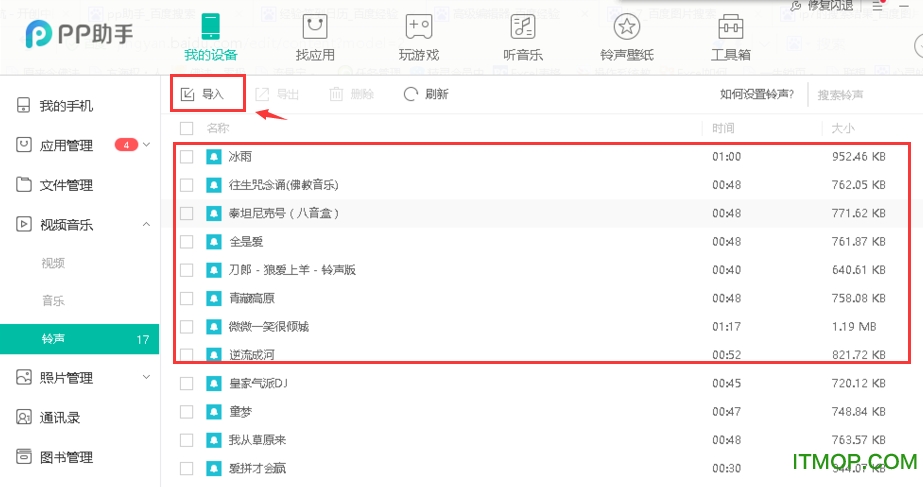
Task: Sort by 大小 column header
Action: [843, 128]
